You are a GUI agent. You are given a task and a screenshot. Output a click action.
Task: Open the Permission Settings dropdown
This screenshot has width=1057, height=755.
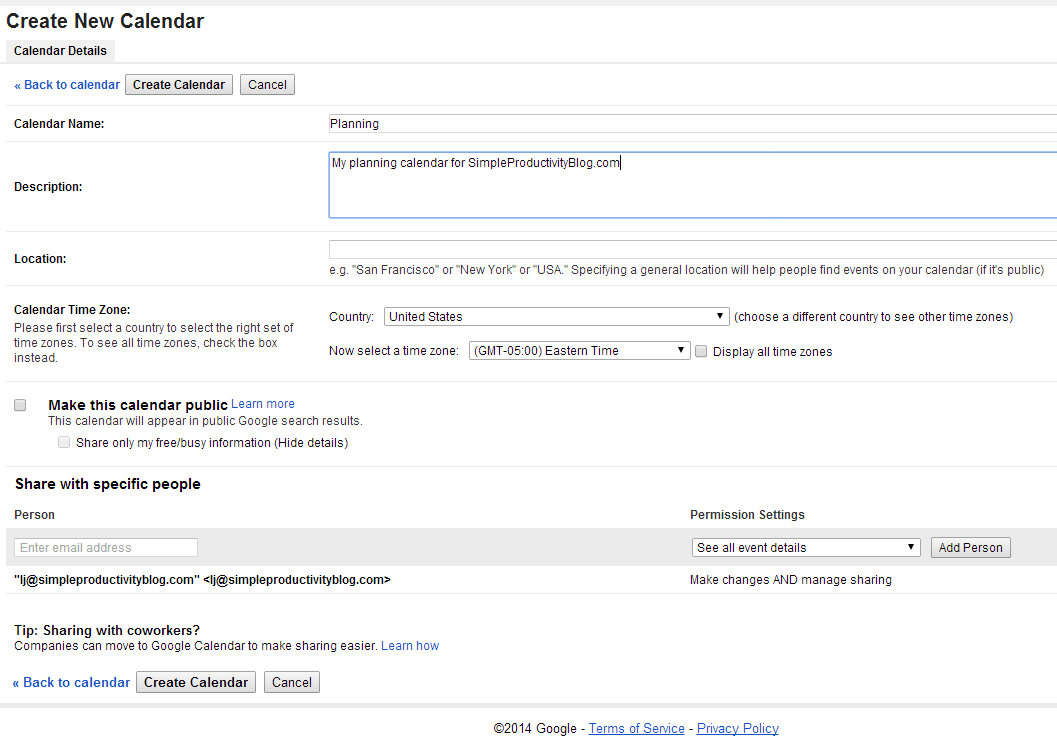tap(806, 548)
